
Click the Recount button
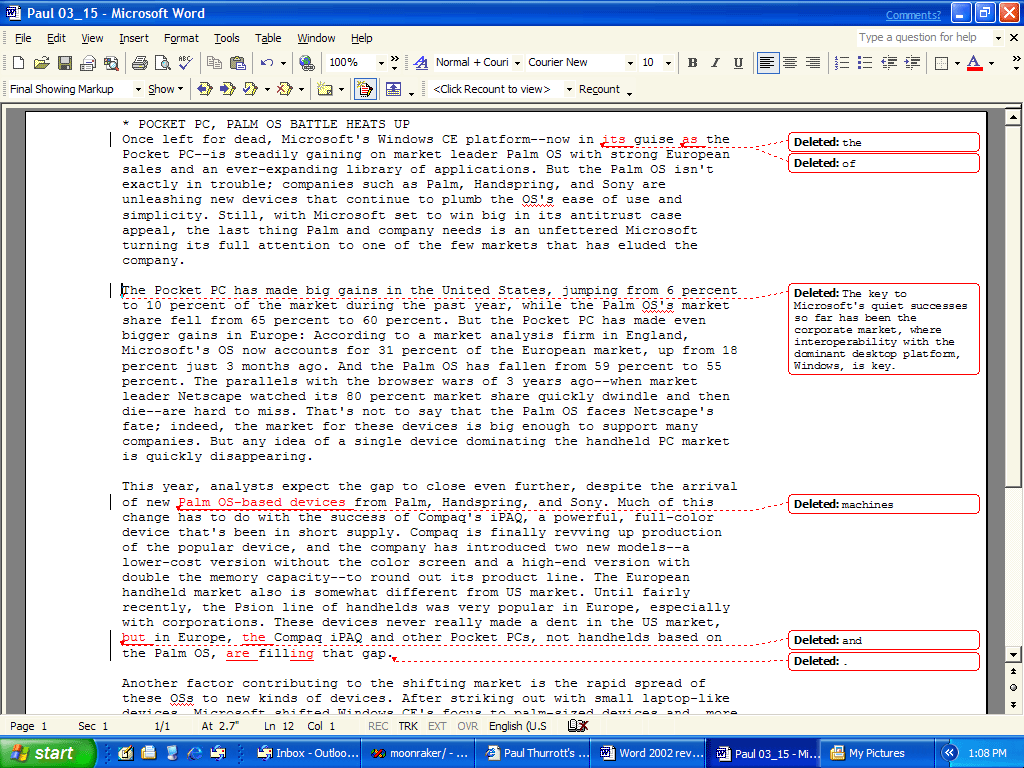(599, 89)
